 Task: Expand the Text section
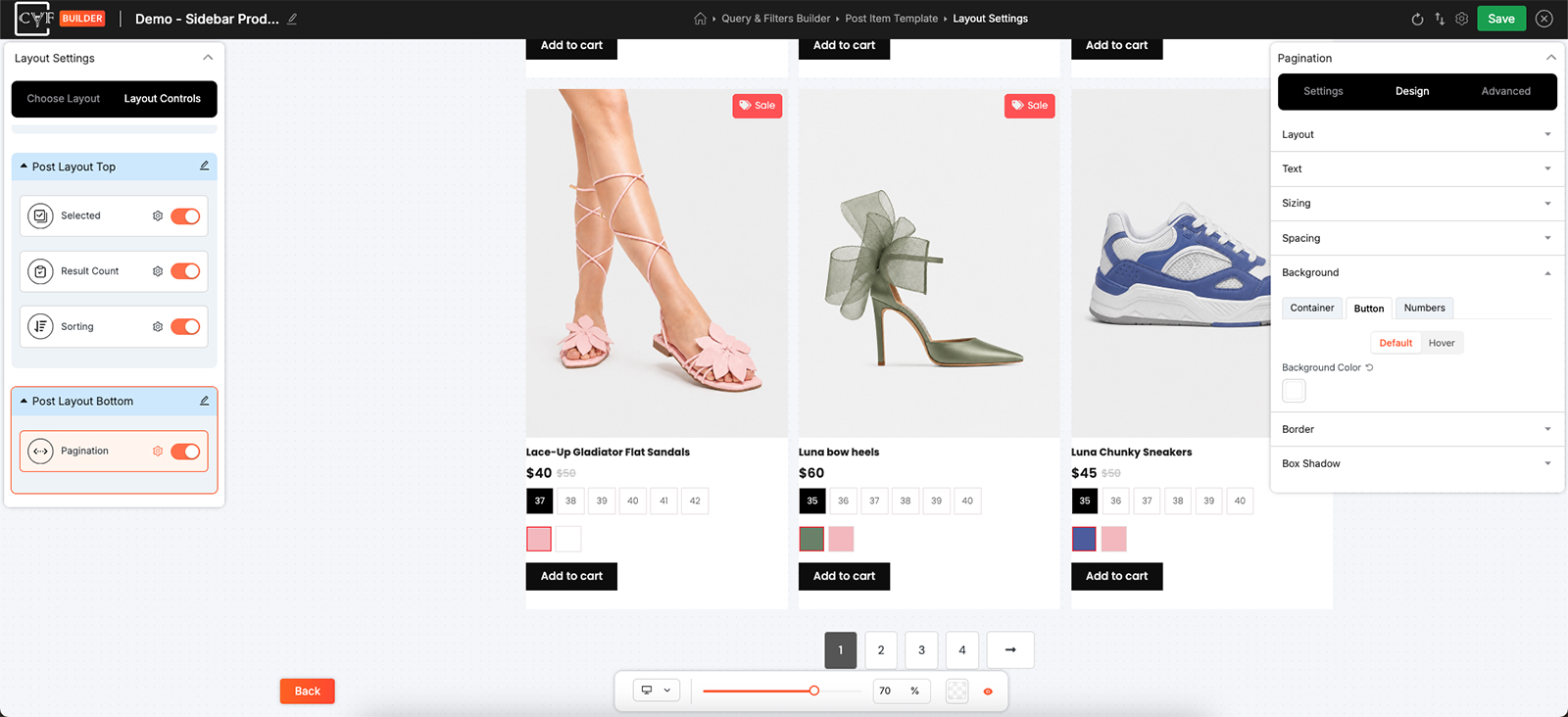pos(1417,168)
